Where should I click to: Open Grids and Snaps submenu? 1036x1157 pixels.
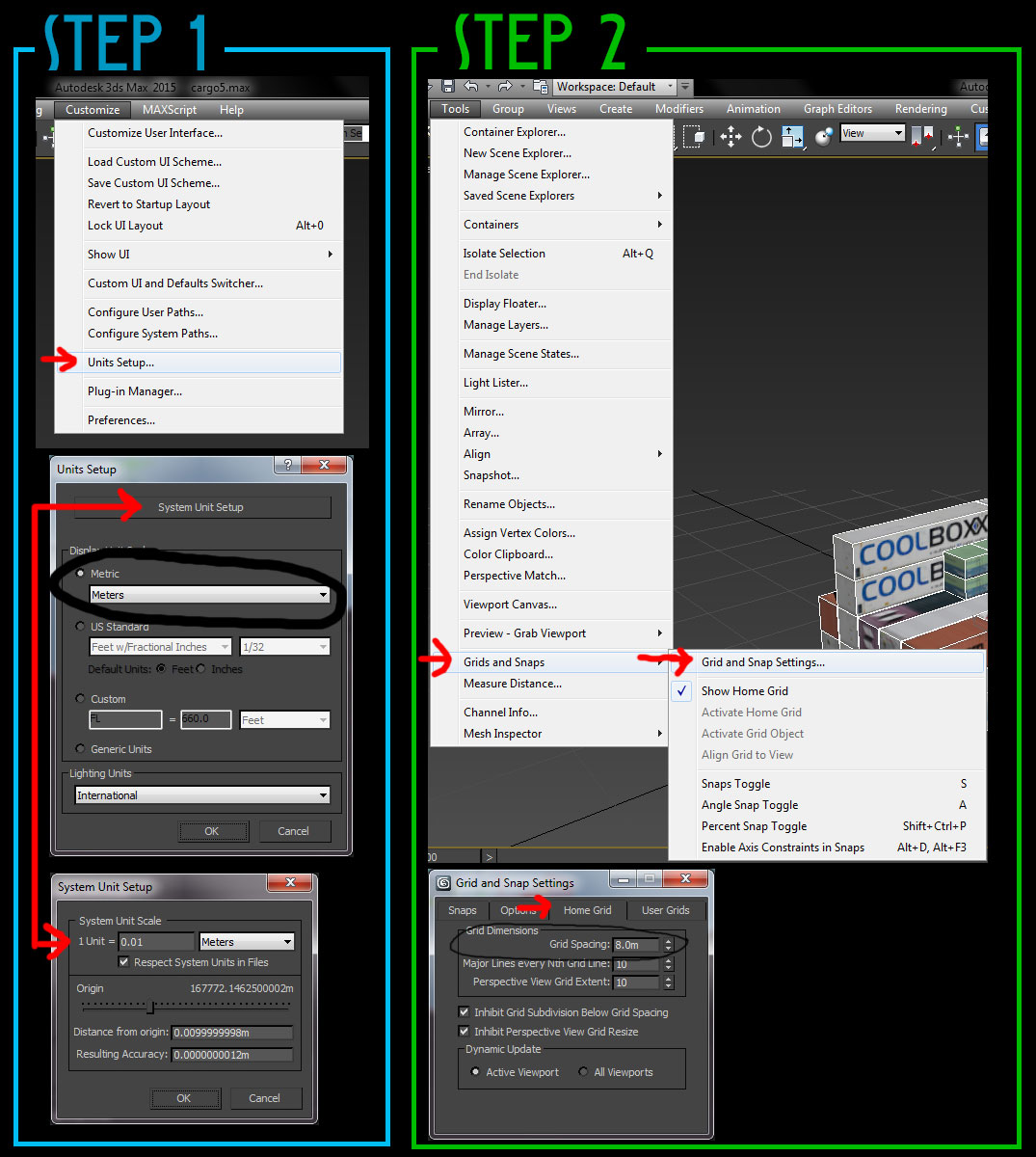pyautogui.click(x=549, y=662)
